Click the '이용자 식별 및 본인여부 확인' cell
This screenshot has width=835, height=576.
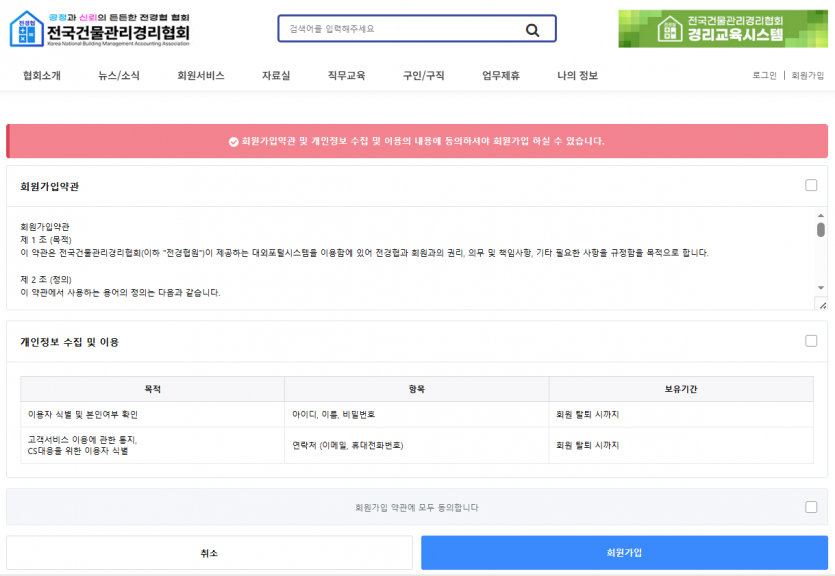click(x=152, y=414)
